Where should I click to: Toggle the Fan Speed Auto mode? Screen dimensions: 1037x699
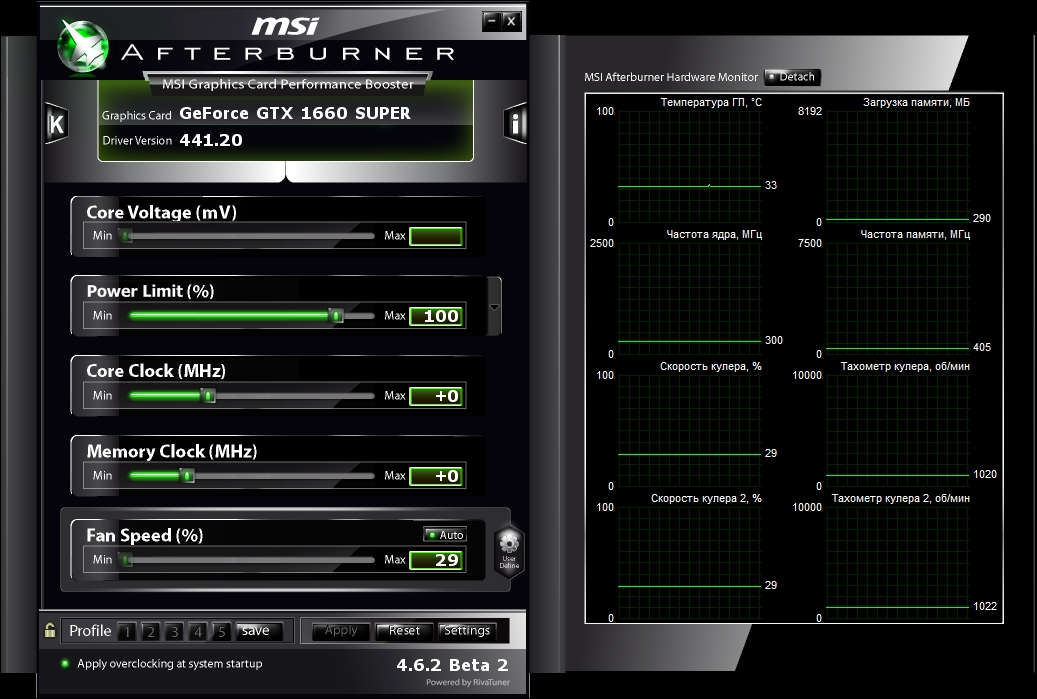445,535
